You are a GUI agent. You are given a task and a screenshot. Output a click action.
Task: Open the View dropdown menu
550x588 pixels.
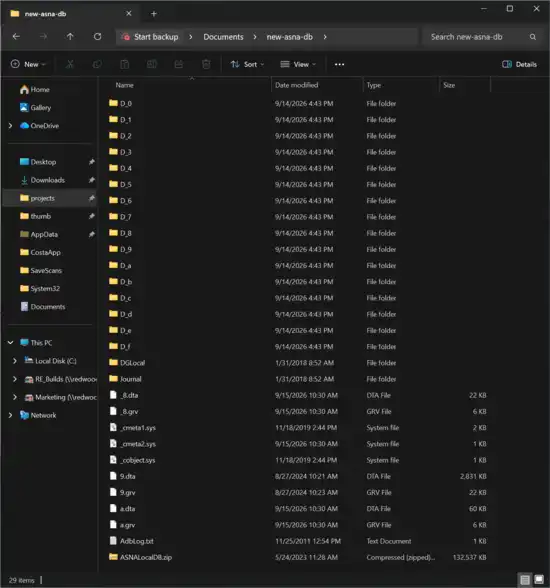coord(298,64)
